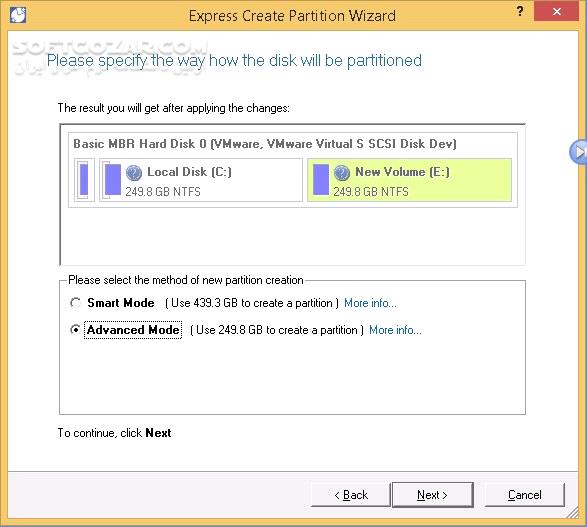Click the New Volume (E:) question mark icon
Image resolution: width=587 pixels, height=527 pixels.
[341, 173]
